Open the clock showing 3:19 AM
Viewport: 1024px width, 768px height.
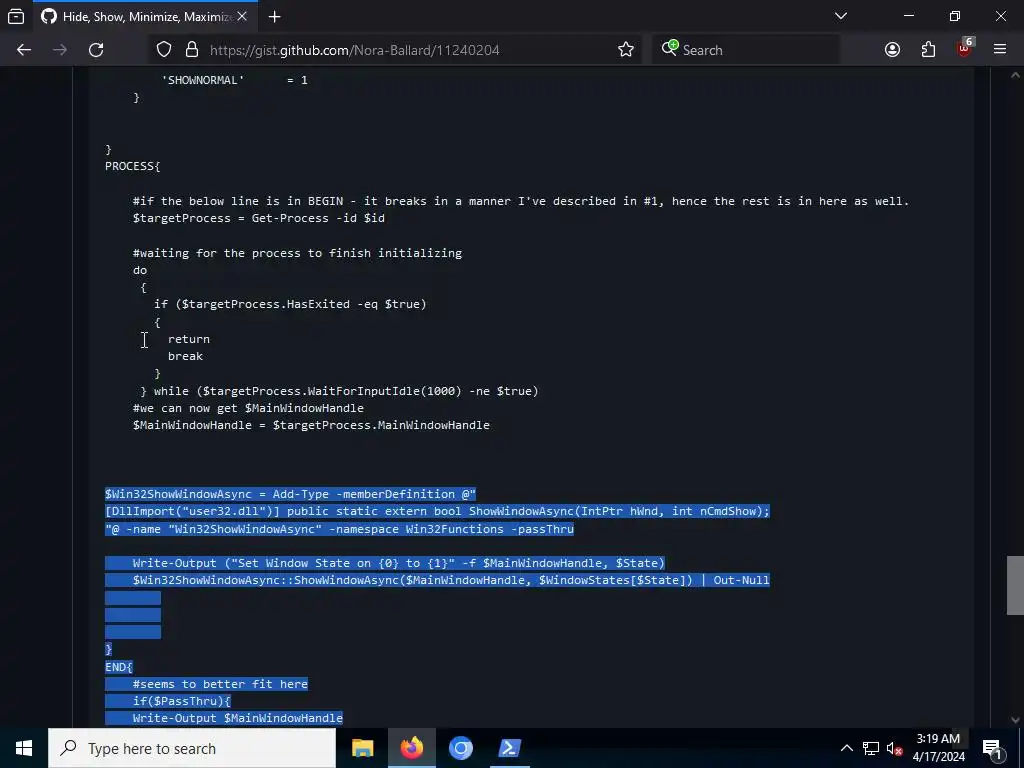tap(938, 748)
